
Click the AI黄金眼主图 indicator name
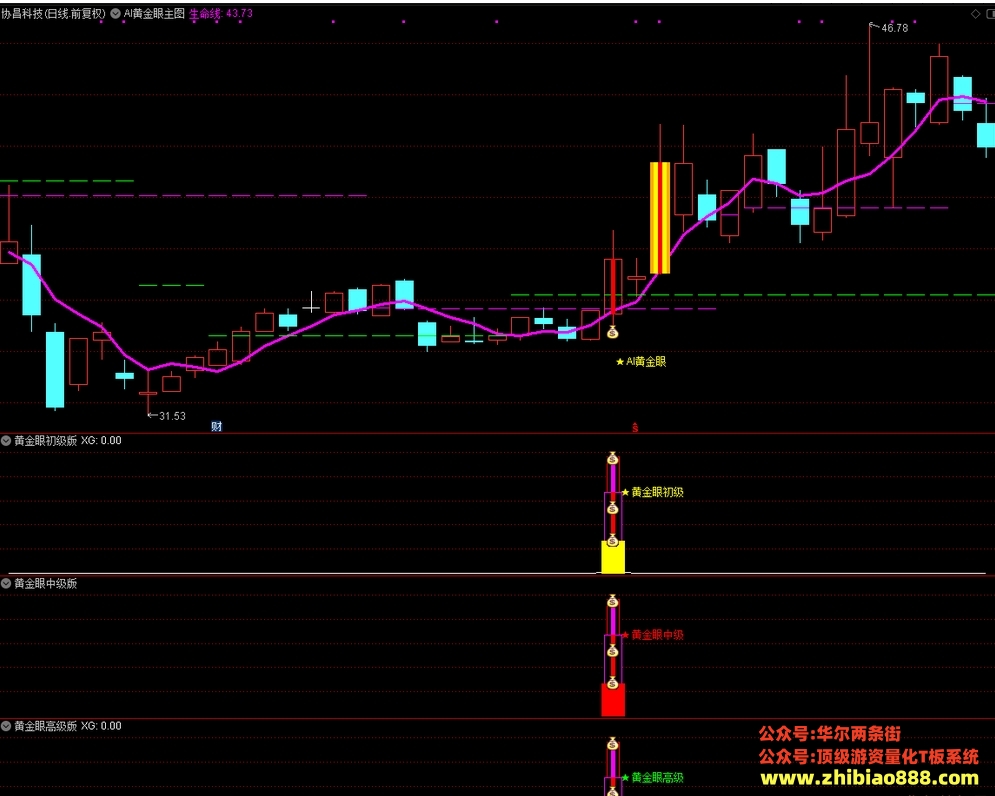pyautogui.click(x=154, y=13)
